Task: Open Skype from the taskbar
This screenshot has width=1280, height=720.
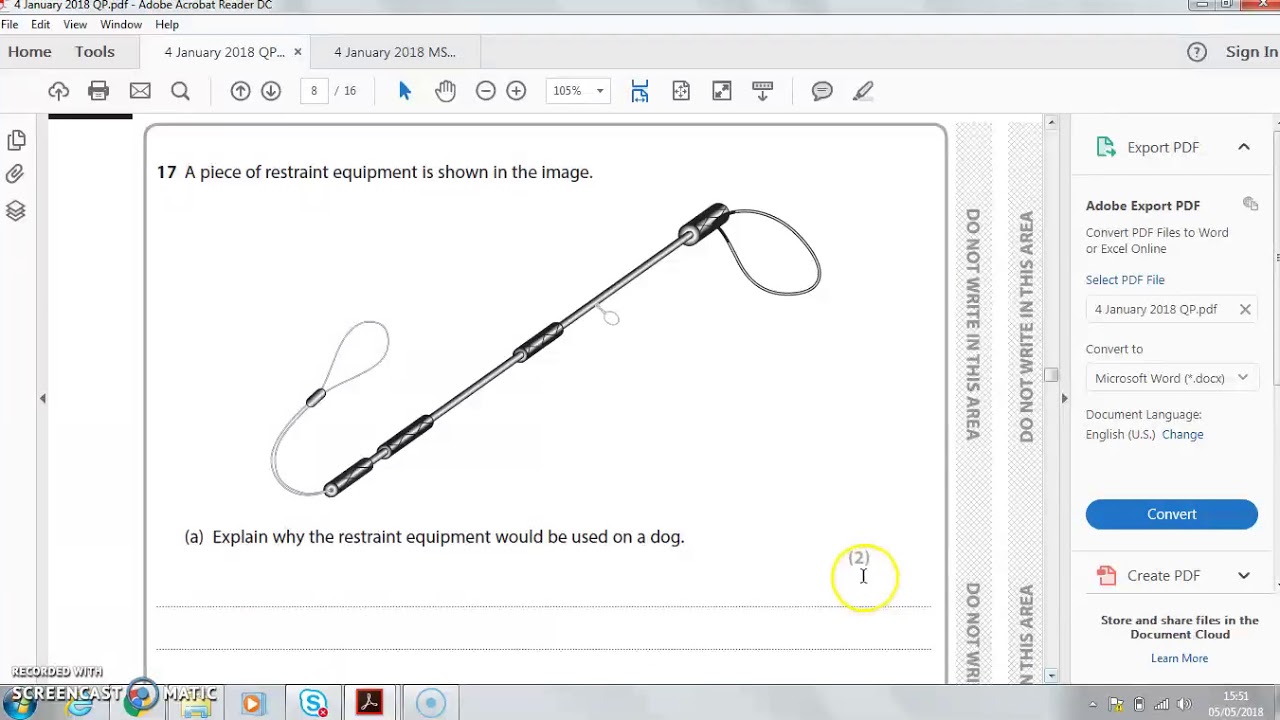Action: tap(313, 703)
